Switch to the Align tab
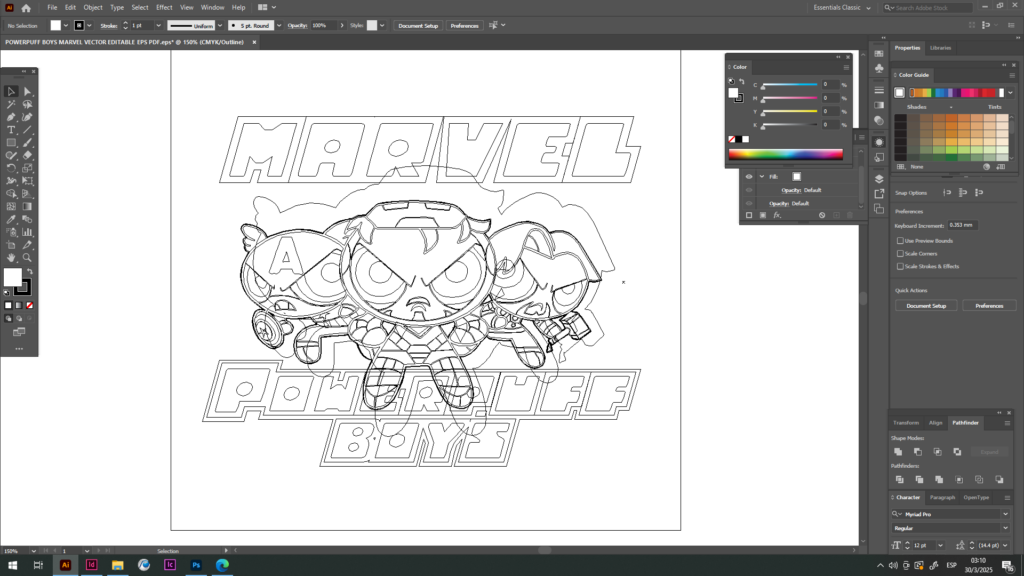 tap(935, 423)
